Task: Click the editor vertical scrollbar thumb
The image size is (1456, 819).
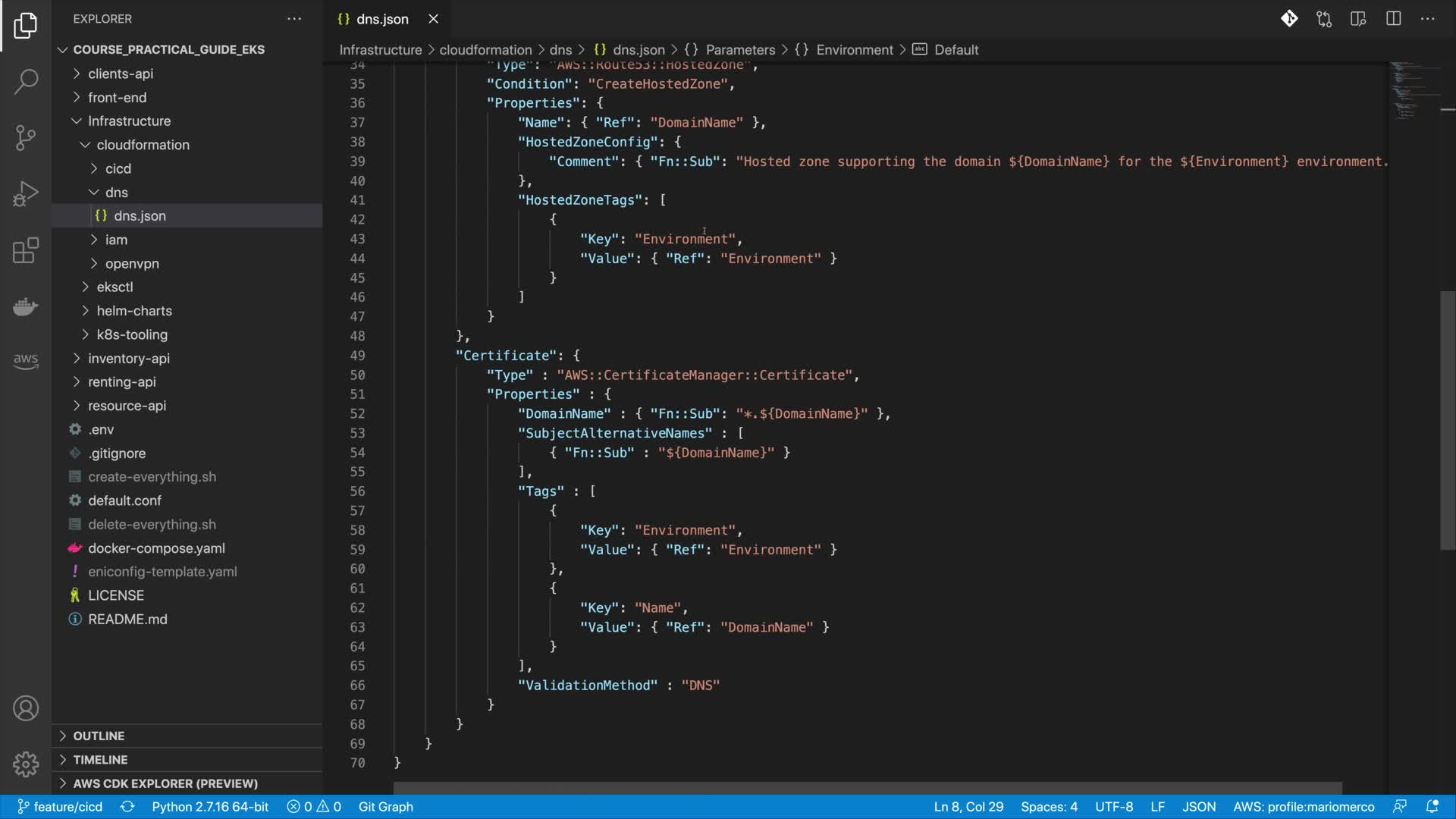Action: 1447,421
